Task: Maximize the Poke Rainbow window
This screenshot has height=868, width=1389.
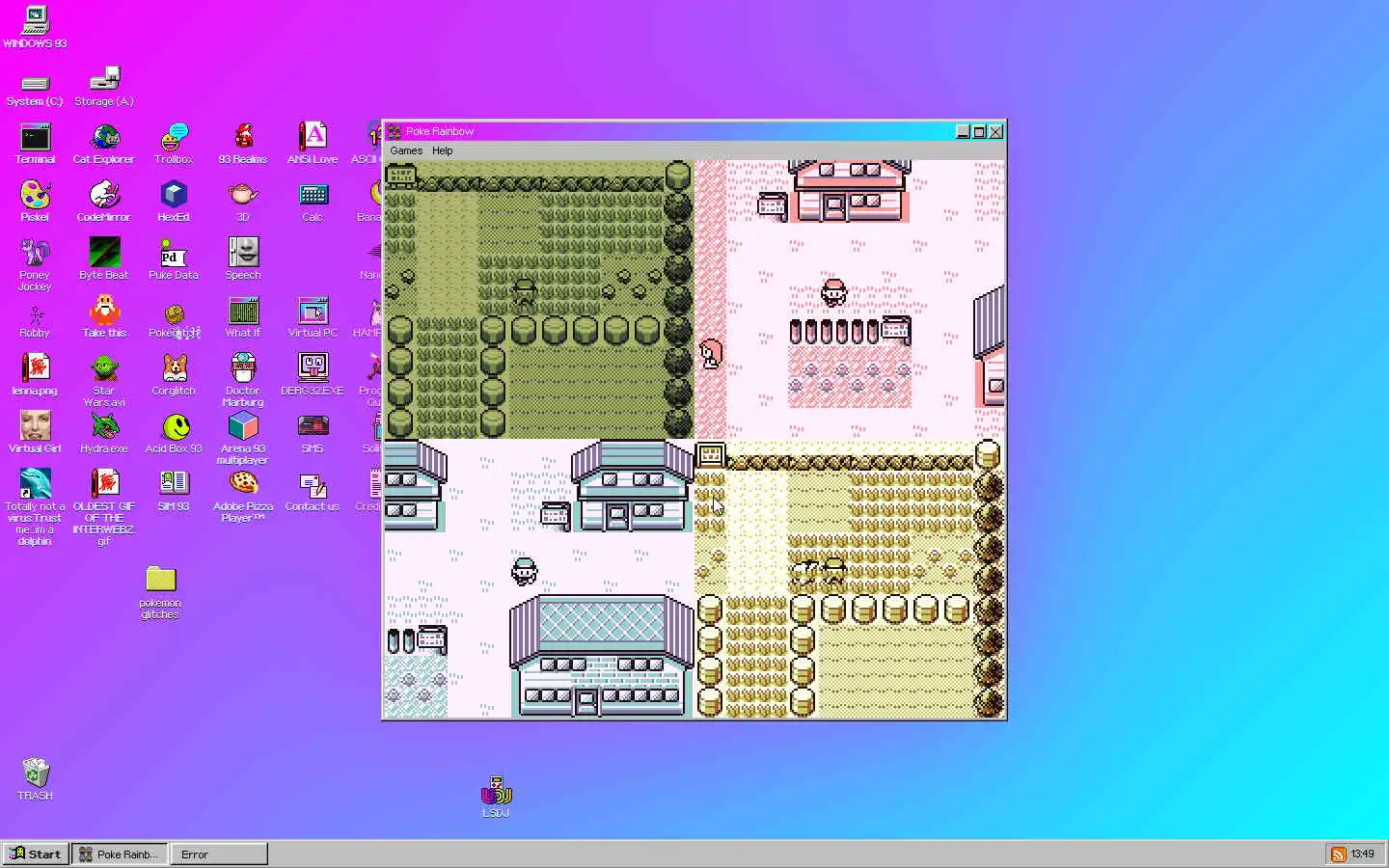Action: click(979, 132)
